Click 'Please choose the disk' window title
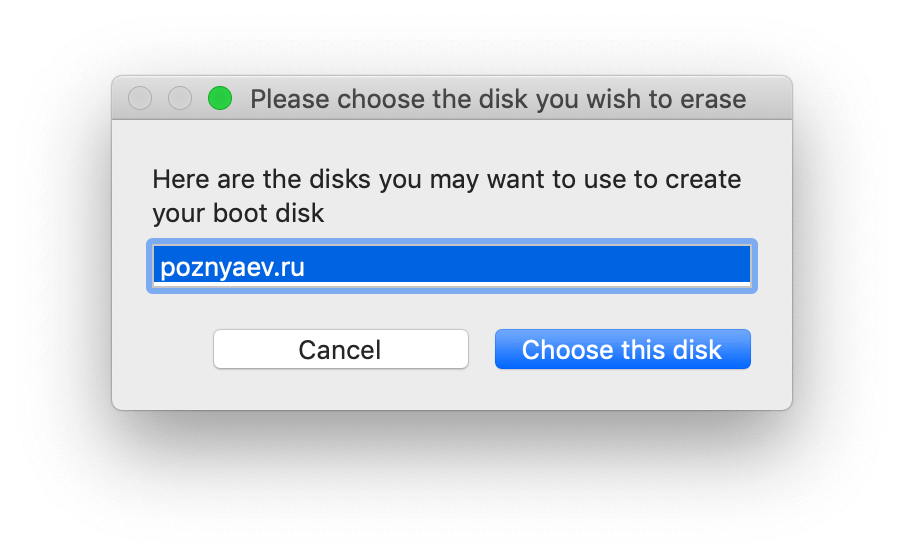 point(400,99)
